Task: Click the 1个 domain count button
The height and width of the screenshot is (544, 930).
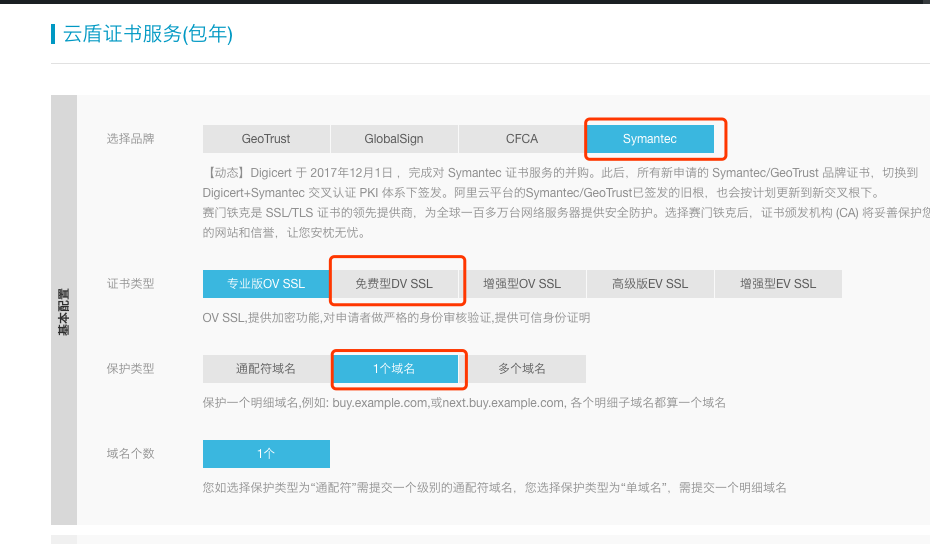Action: tap(266, 454)
